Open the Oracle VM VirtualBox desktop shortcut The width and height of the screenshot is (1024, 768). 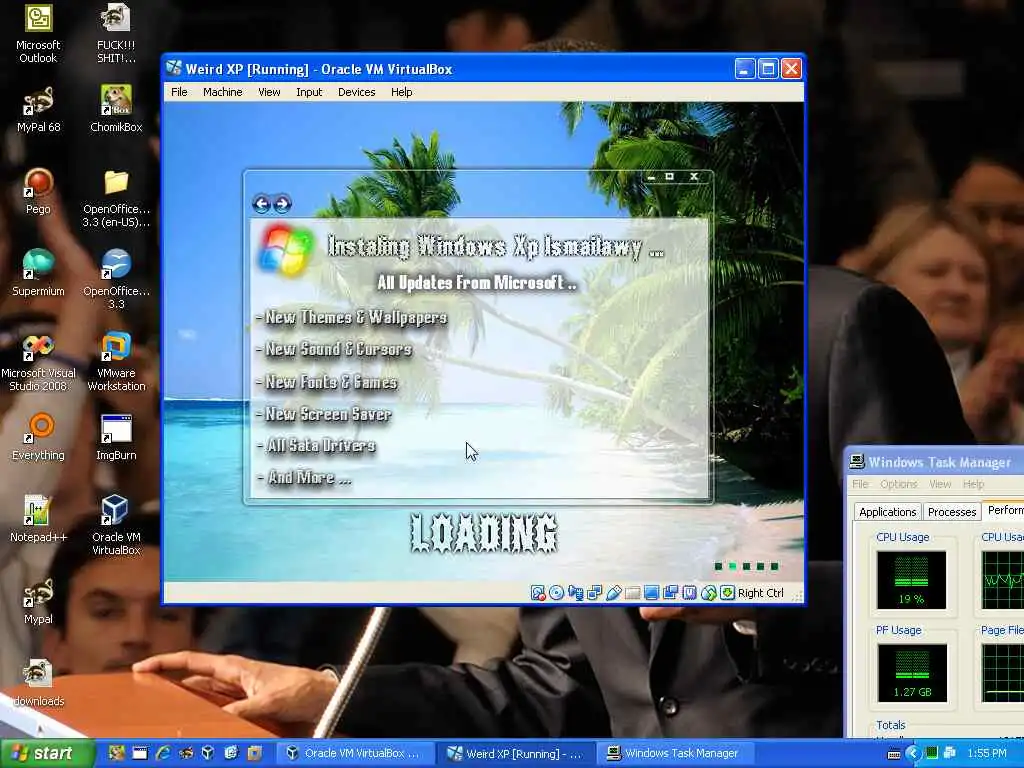coord(116,526)
